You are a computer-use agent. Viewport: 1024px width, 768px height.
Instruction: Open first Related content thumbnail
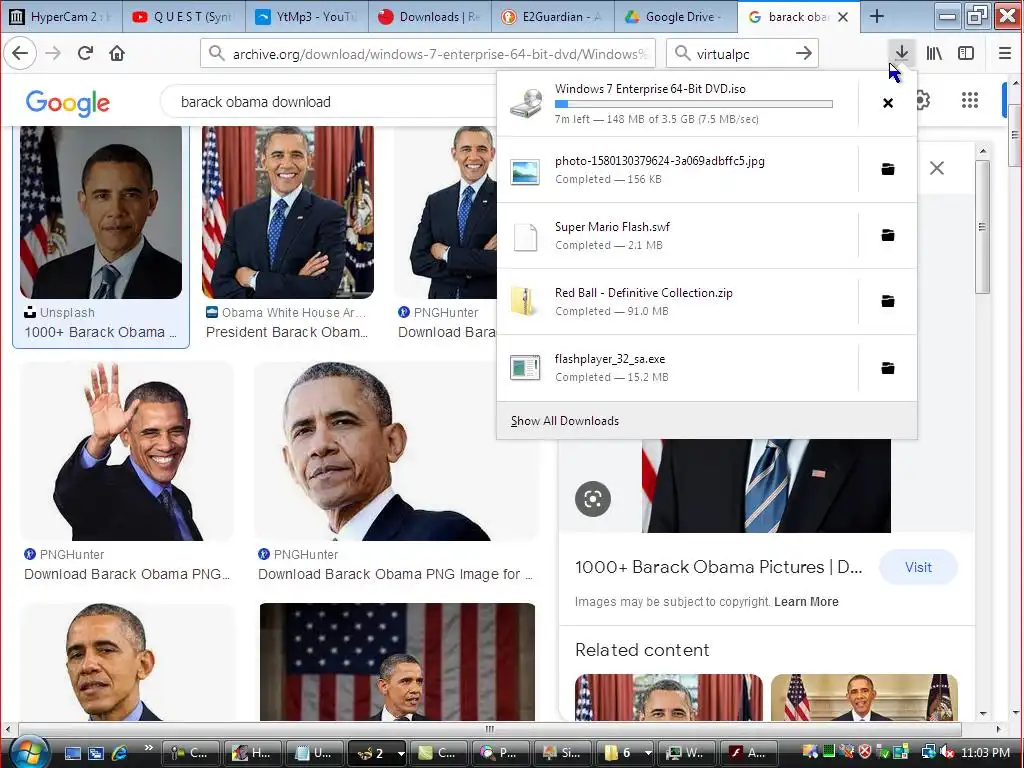[x=669, y=697]
